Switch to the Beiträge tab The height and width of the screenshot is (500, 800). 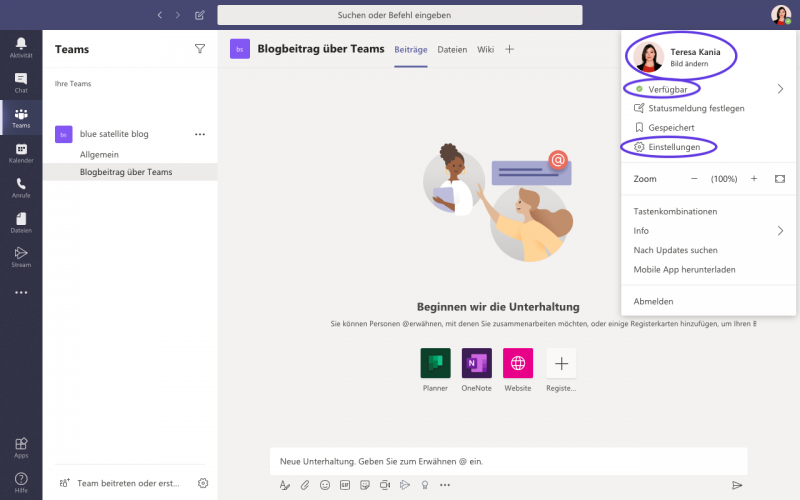pos(411,49)
